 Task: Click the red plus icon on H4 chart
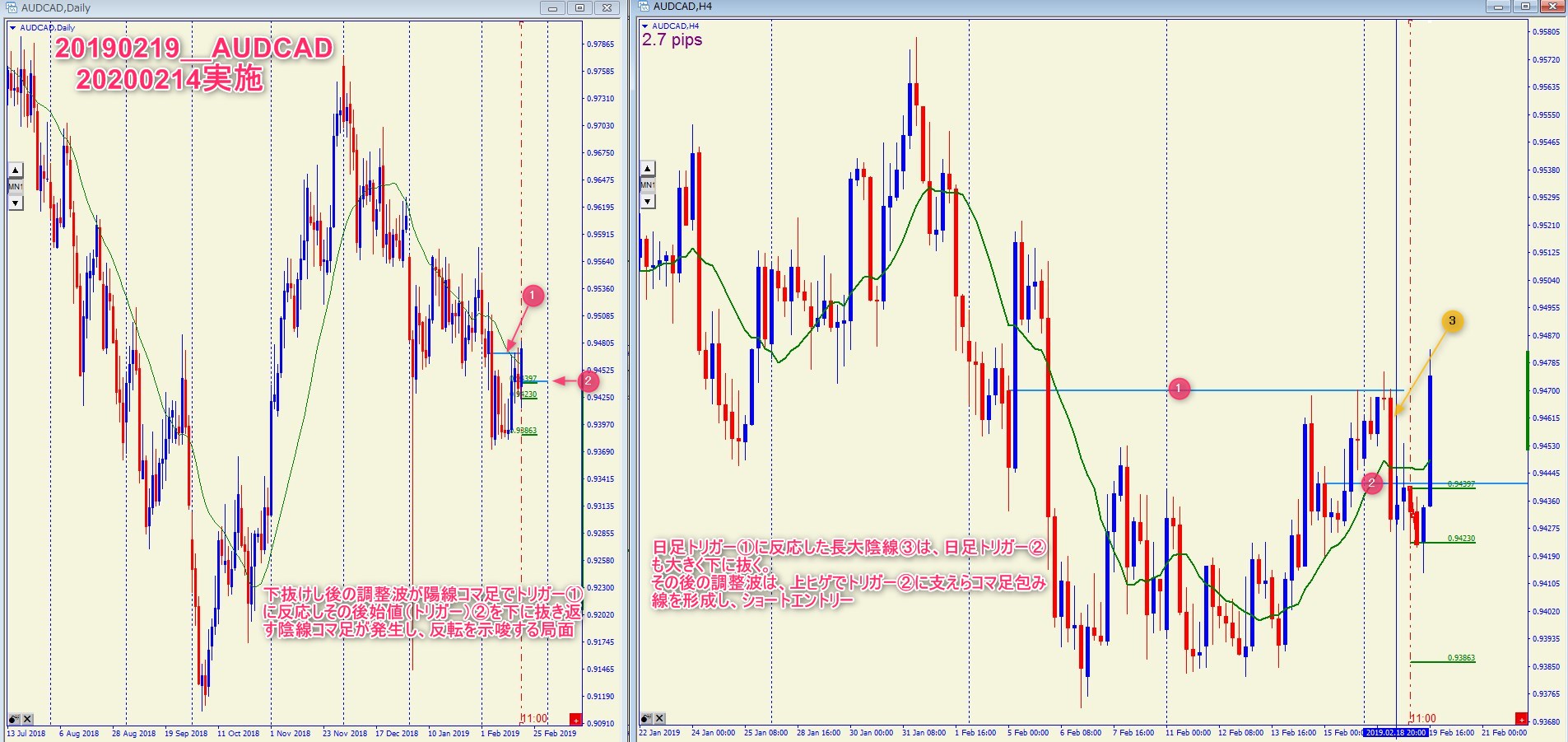(x=1521, y=719)
